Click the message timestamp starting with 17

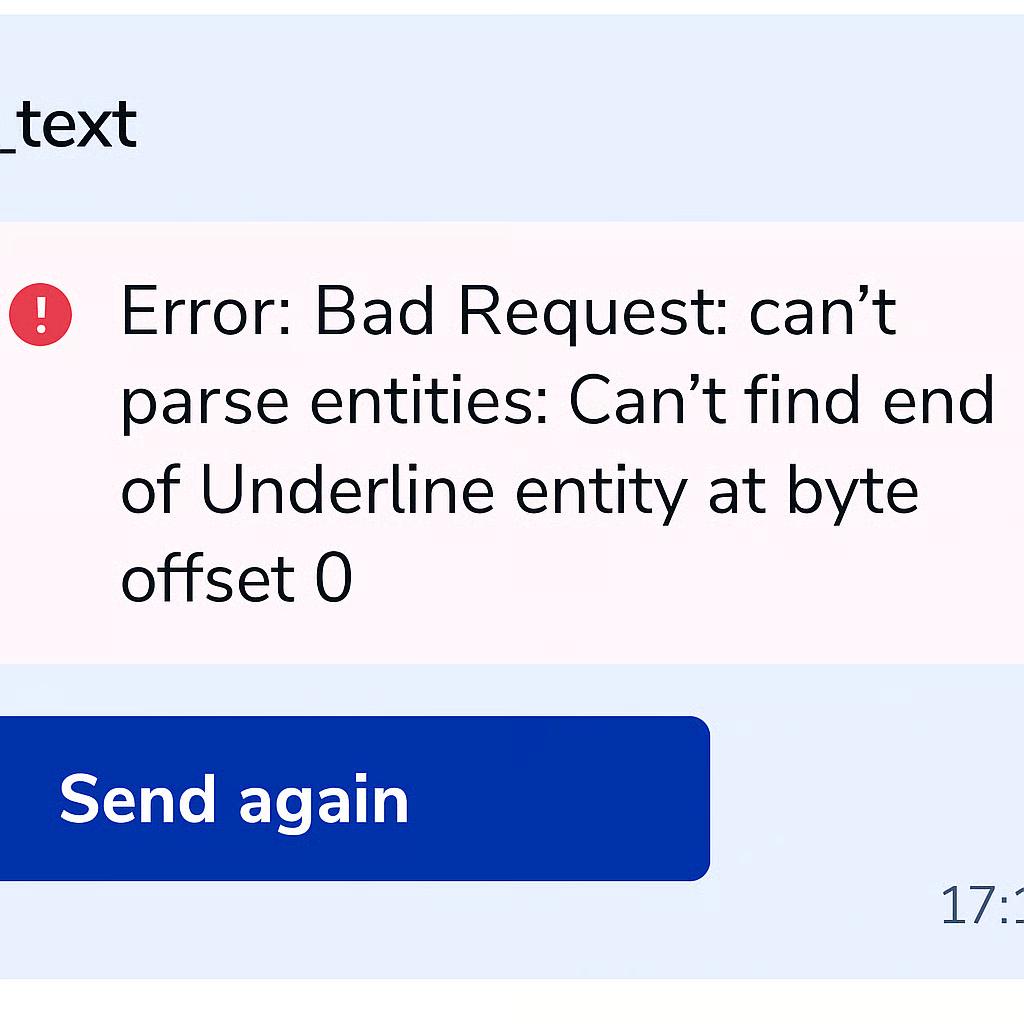tap(982, 906)
